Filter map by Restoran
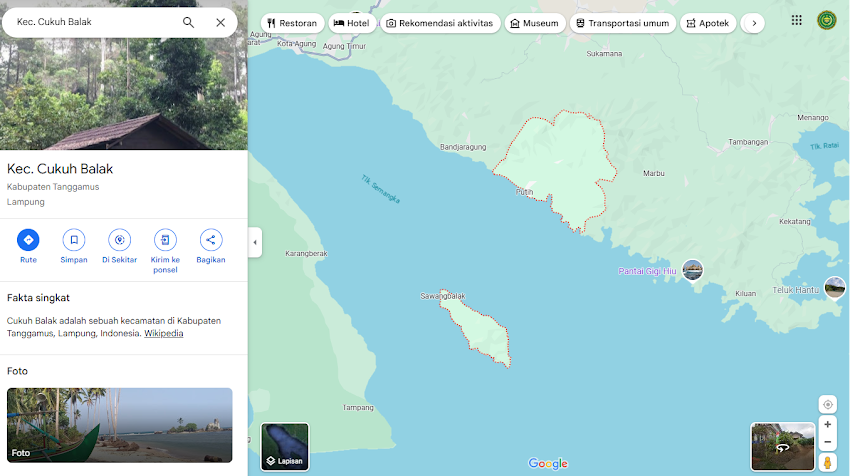850x476 pixels. 292,23
